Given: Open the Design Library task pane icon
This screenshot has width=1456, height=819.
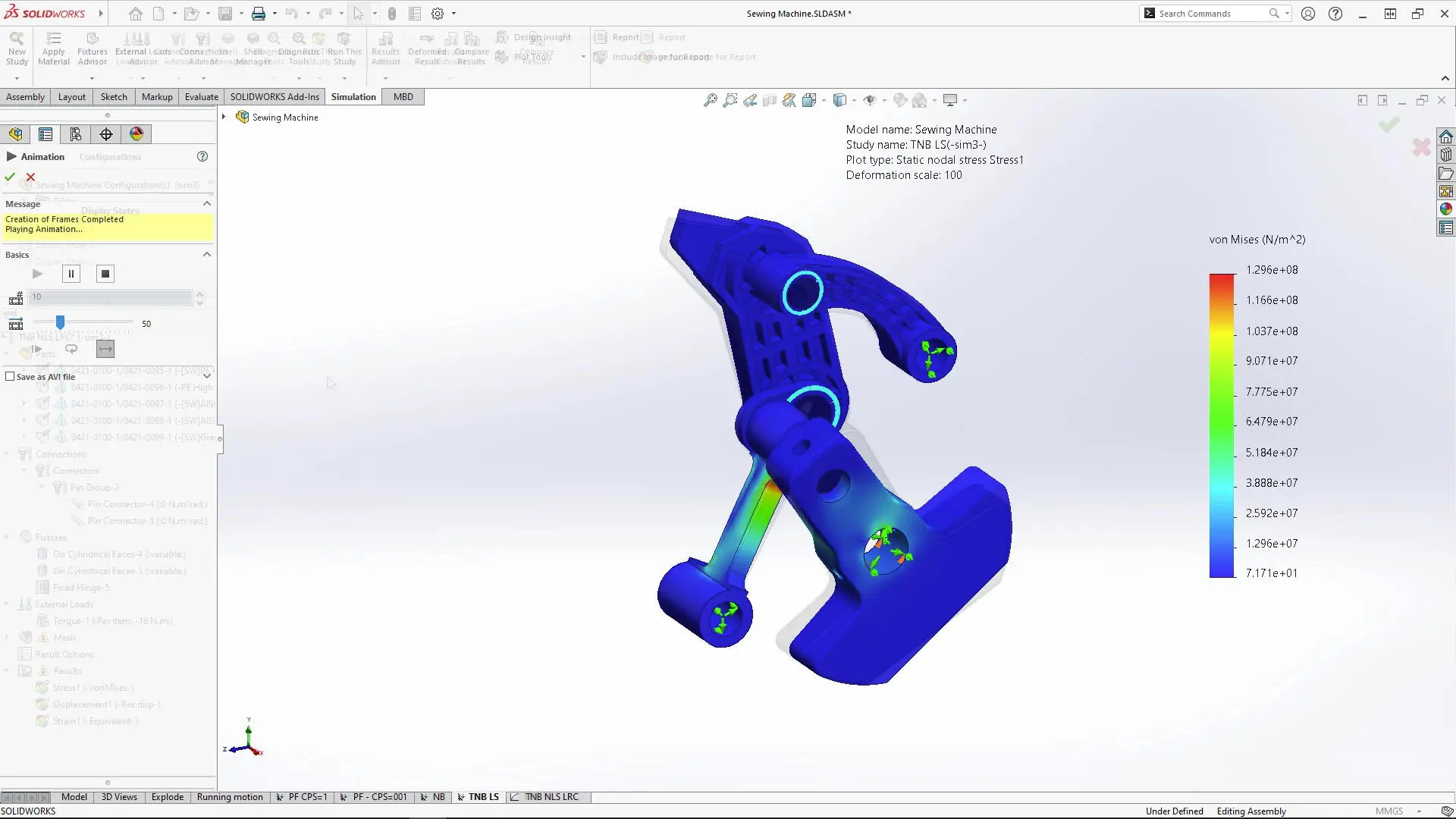Looking at the screenshot, I should pyautogui.click(x=1446, y=155).
